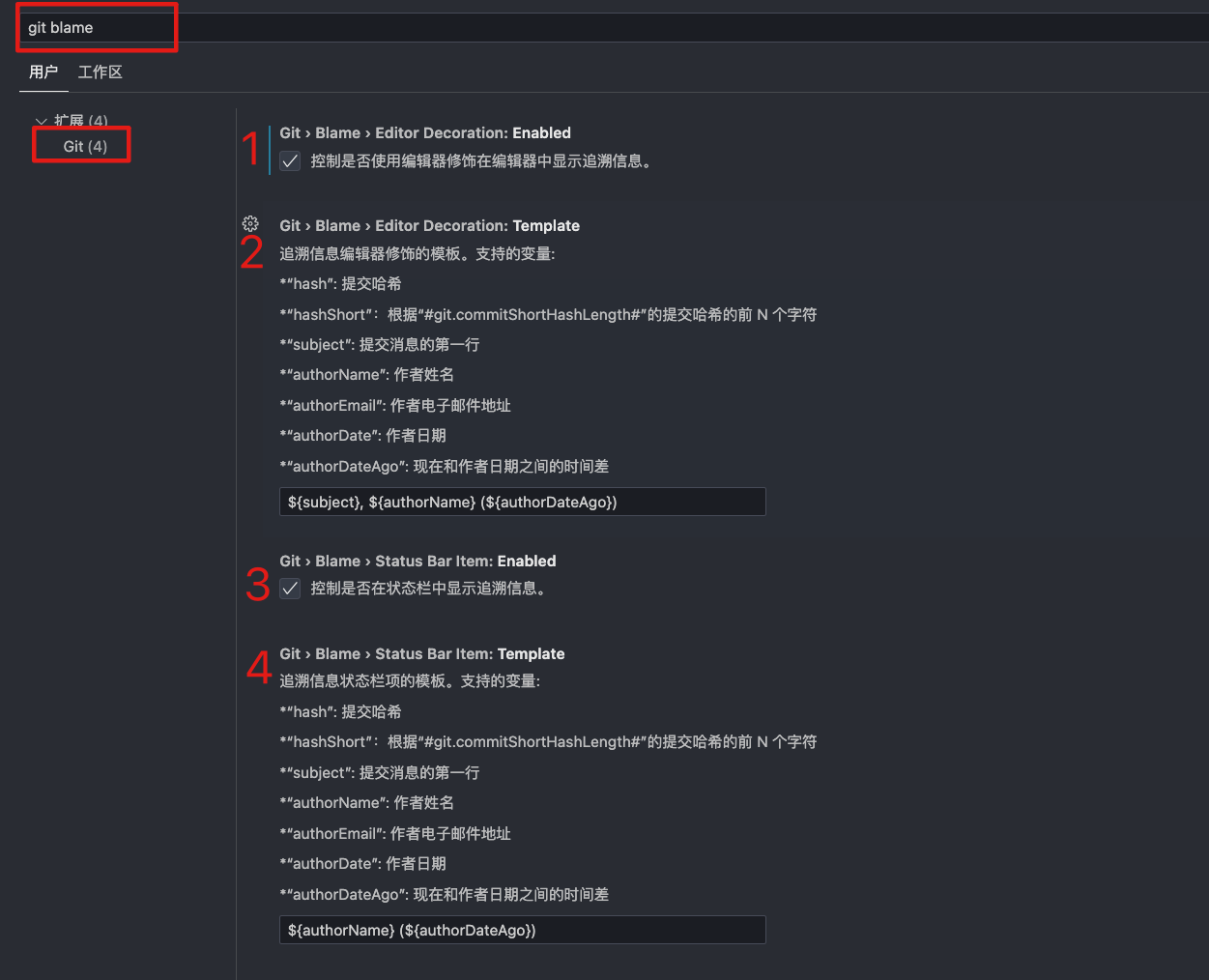The image size is (1209, 980).
Task: Select Git (4) in the settings tree
Action: pos(85,146)
